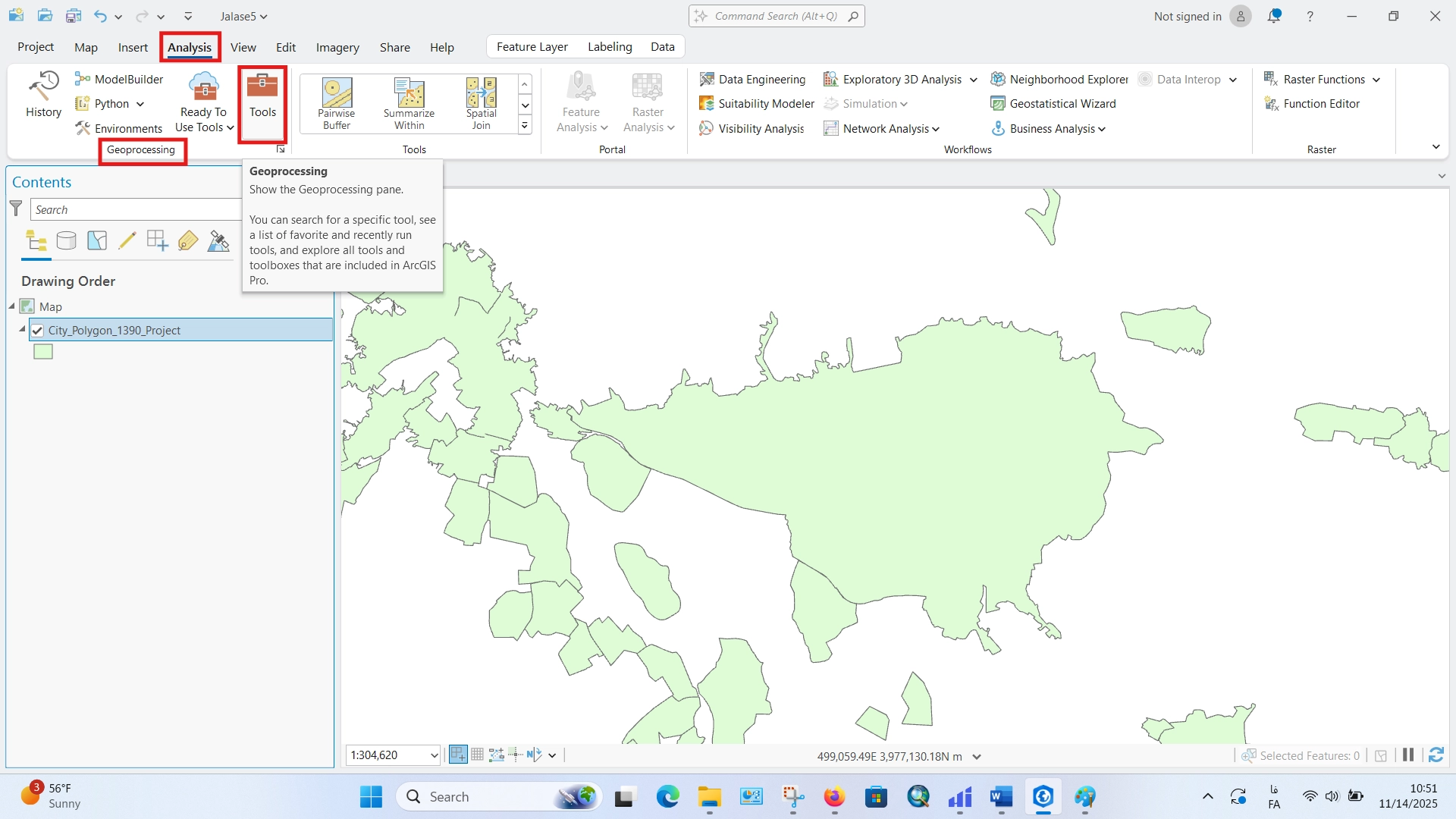Open map scale dropdown 1:304,620
This screenshot has width=1456, height=819.
[434, 755]
